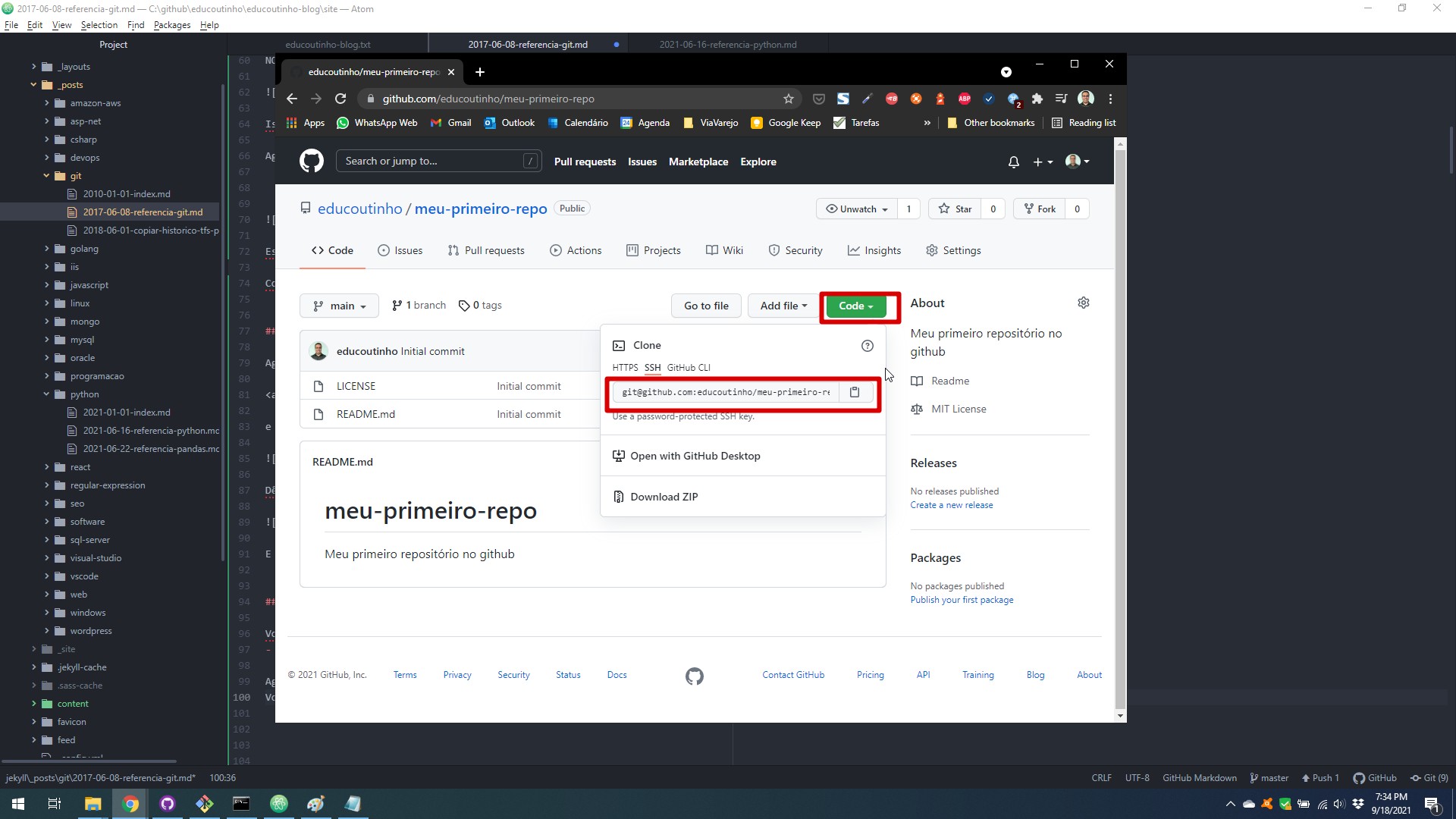The width and height of the screenshot is (1456, 819).
Task: Open the Unwatch dropdown
Action: [x=857, y=209]
